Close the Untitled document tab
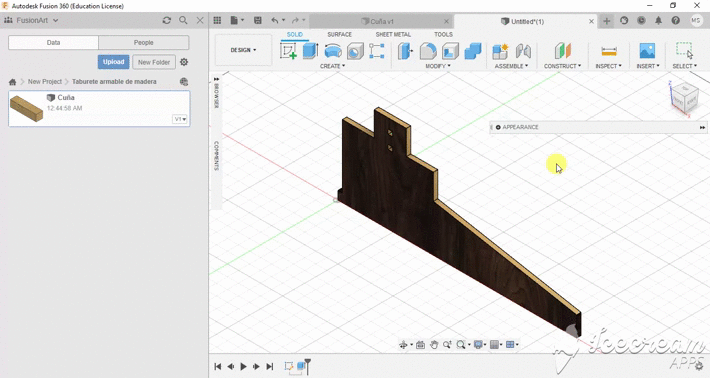 tap(591, 21)
